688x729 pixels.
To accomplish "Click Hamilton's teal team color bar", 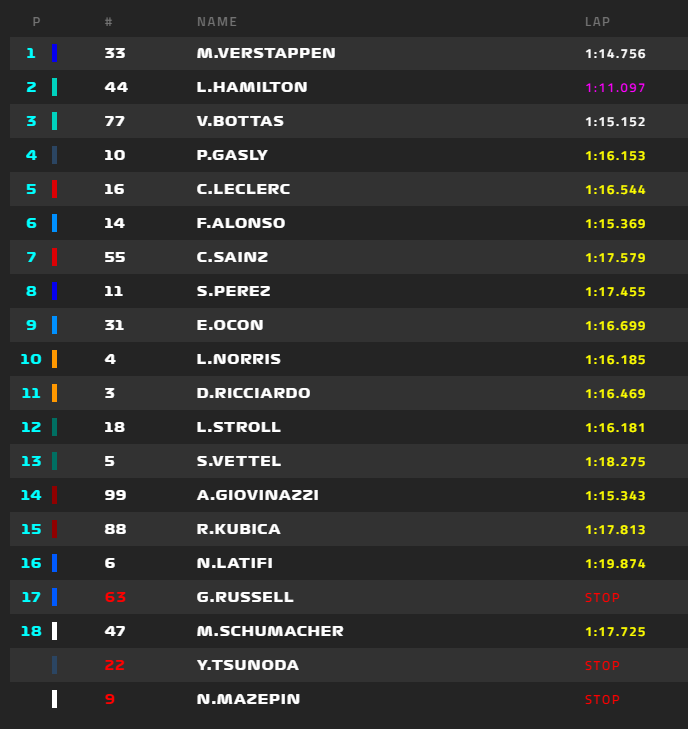I will coord(54,87).
